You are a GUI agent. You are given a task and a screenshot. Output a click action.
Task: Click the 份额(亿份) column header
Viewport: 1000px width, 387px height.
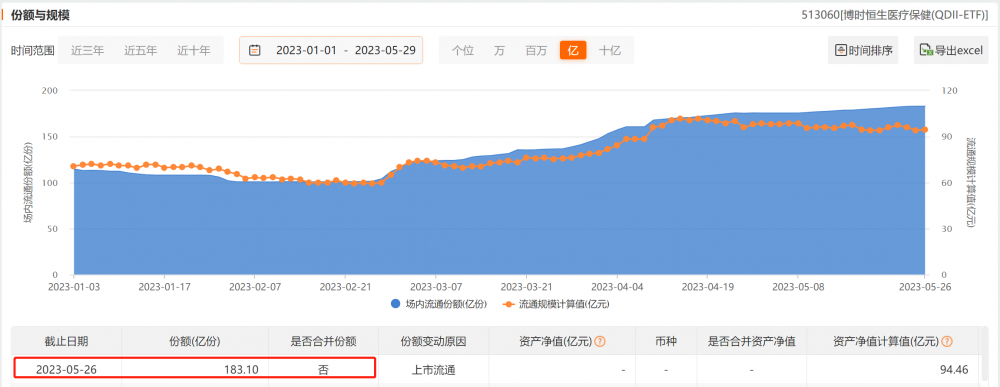[195, 342]
